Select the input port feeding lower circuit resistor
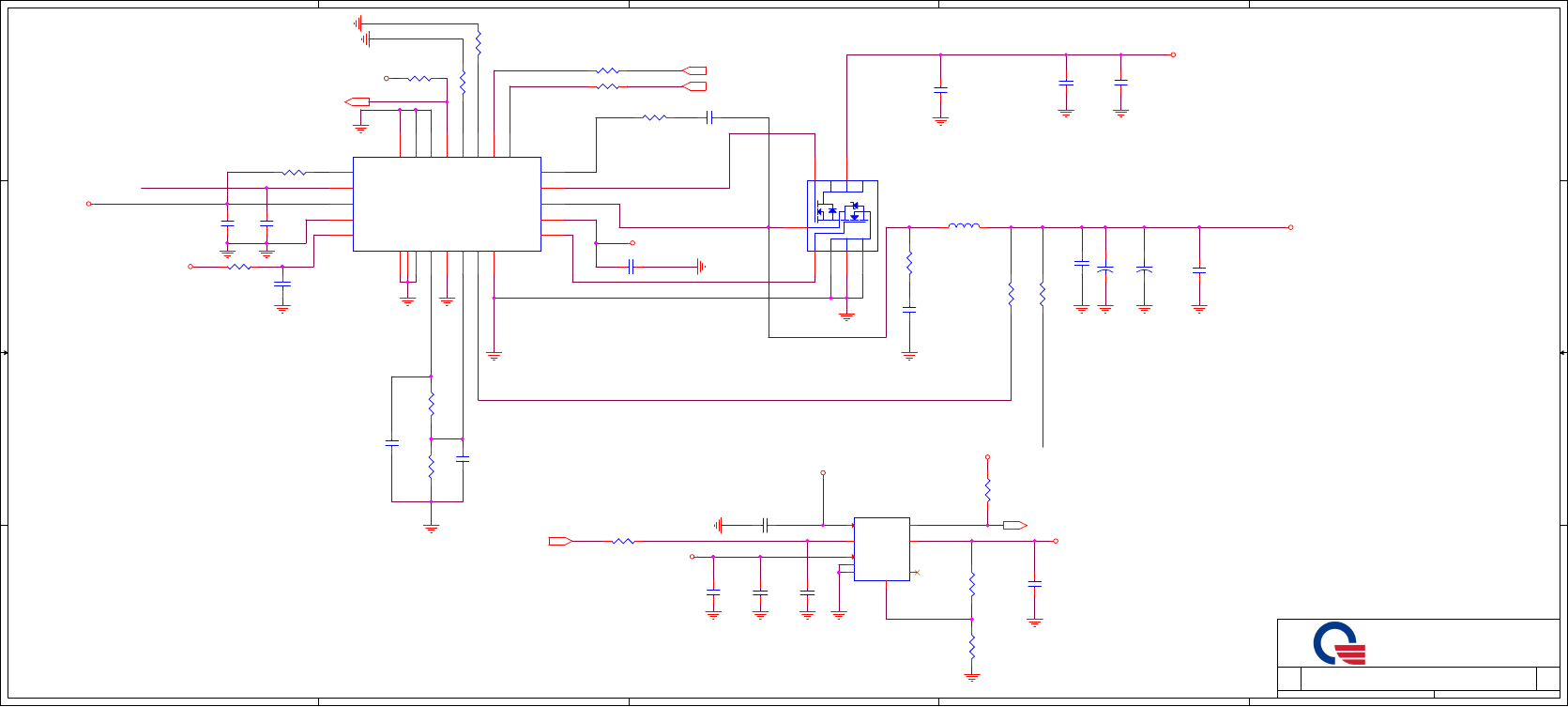Image resolution: width=1568 pixels, height=707 pixels. pos(560,541)
